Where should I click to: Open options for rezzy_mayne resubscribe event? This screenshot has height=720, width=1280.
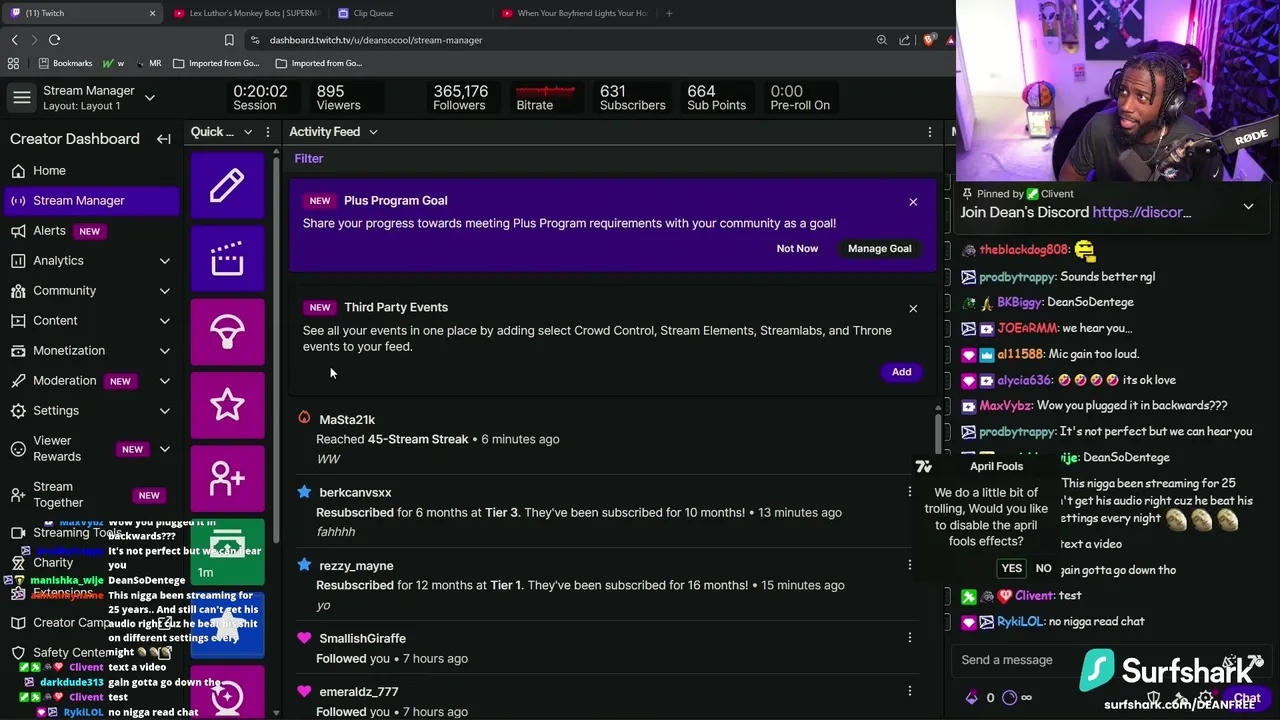909,565
